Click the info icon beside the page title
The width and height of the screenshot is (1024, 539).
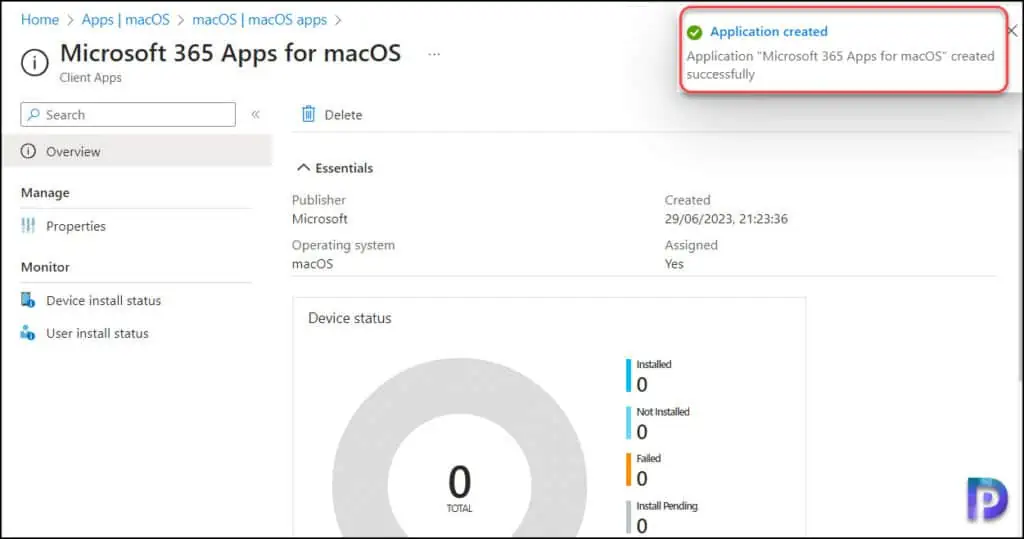(x=35, y=63)
